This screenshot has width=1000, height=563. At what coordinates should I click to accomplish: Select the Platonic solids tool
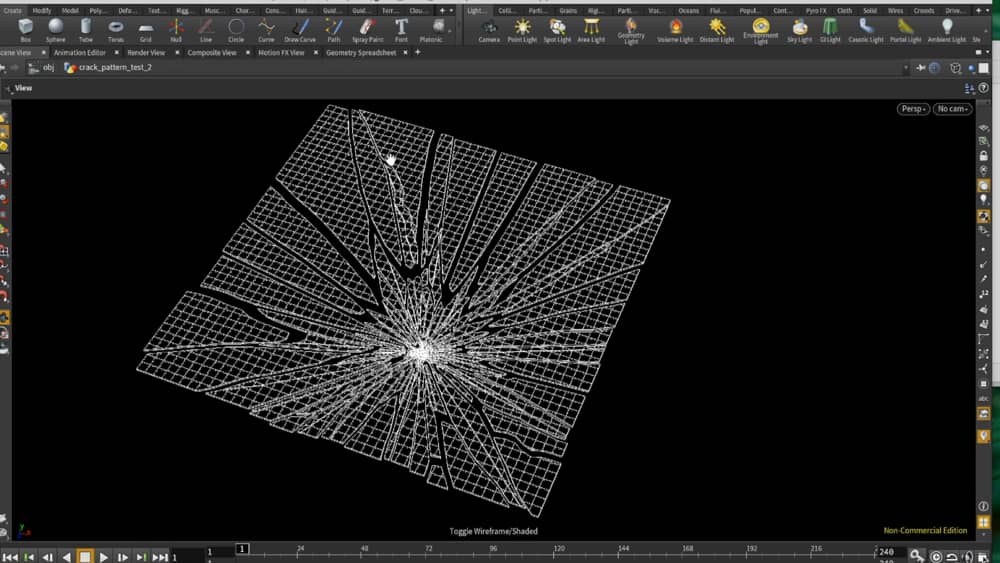click(x=432, y=30)
